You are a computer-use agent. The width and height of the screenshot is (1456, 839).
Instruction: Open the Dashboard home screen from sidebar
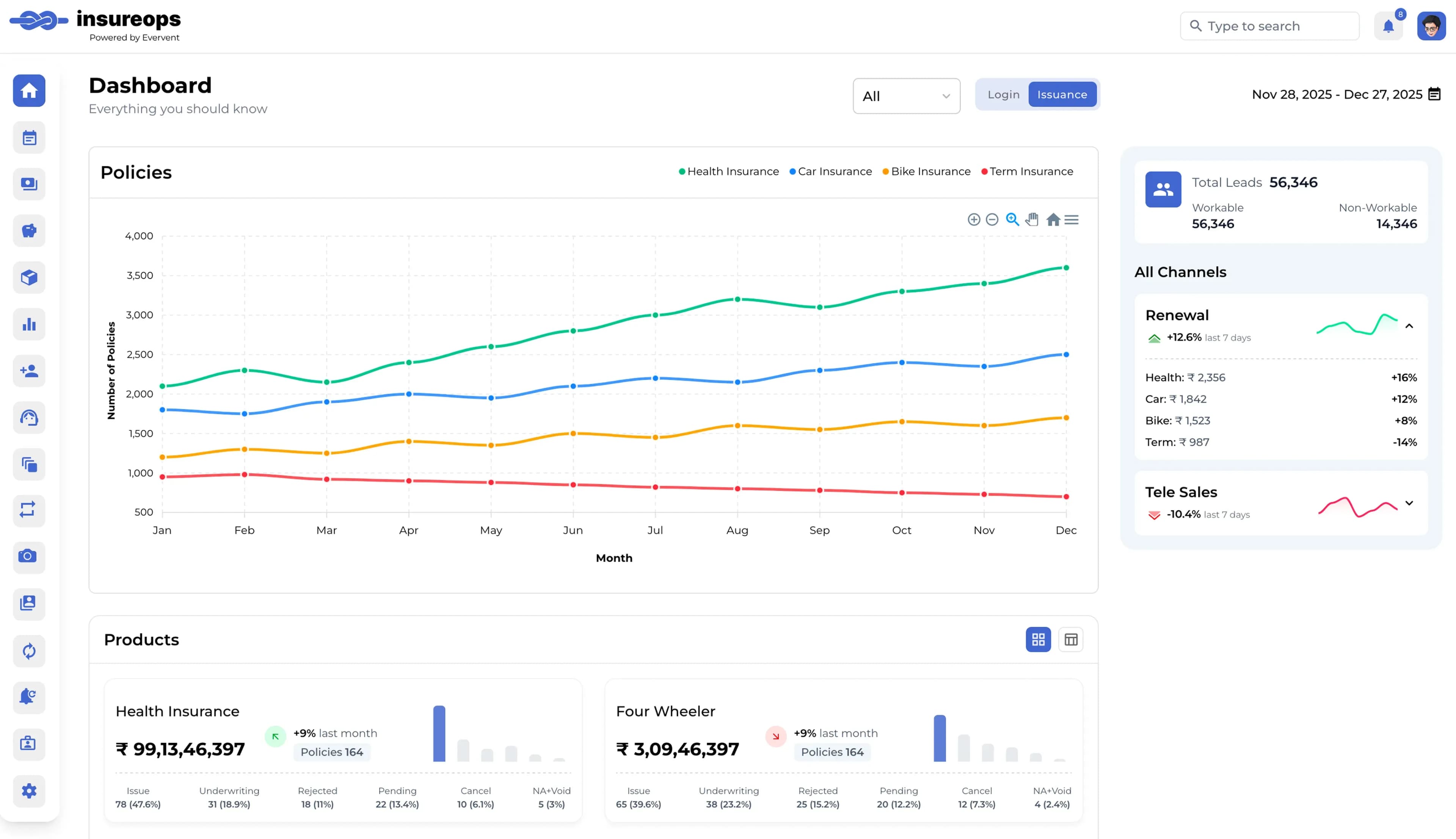click(x=29, y=91)
